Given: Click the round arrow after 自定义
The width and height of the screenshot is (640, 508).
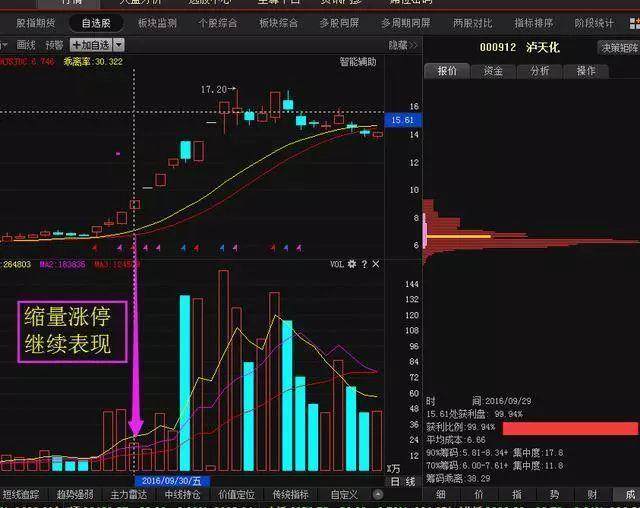Looking at the screenshot, I should tap(378, 495).
